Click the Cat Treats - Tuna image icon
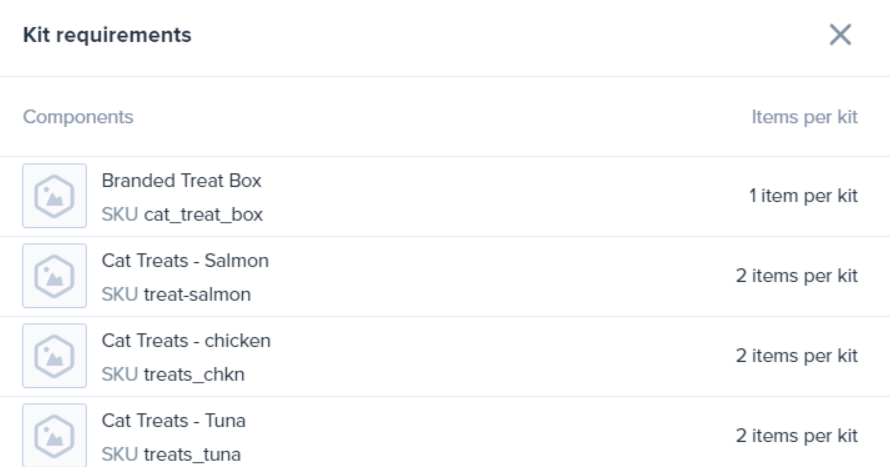890x467 pixels. pyautogui.click(x=54, y=435)
